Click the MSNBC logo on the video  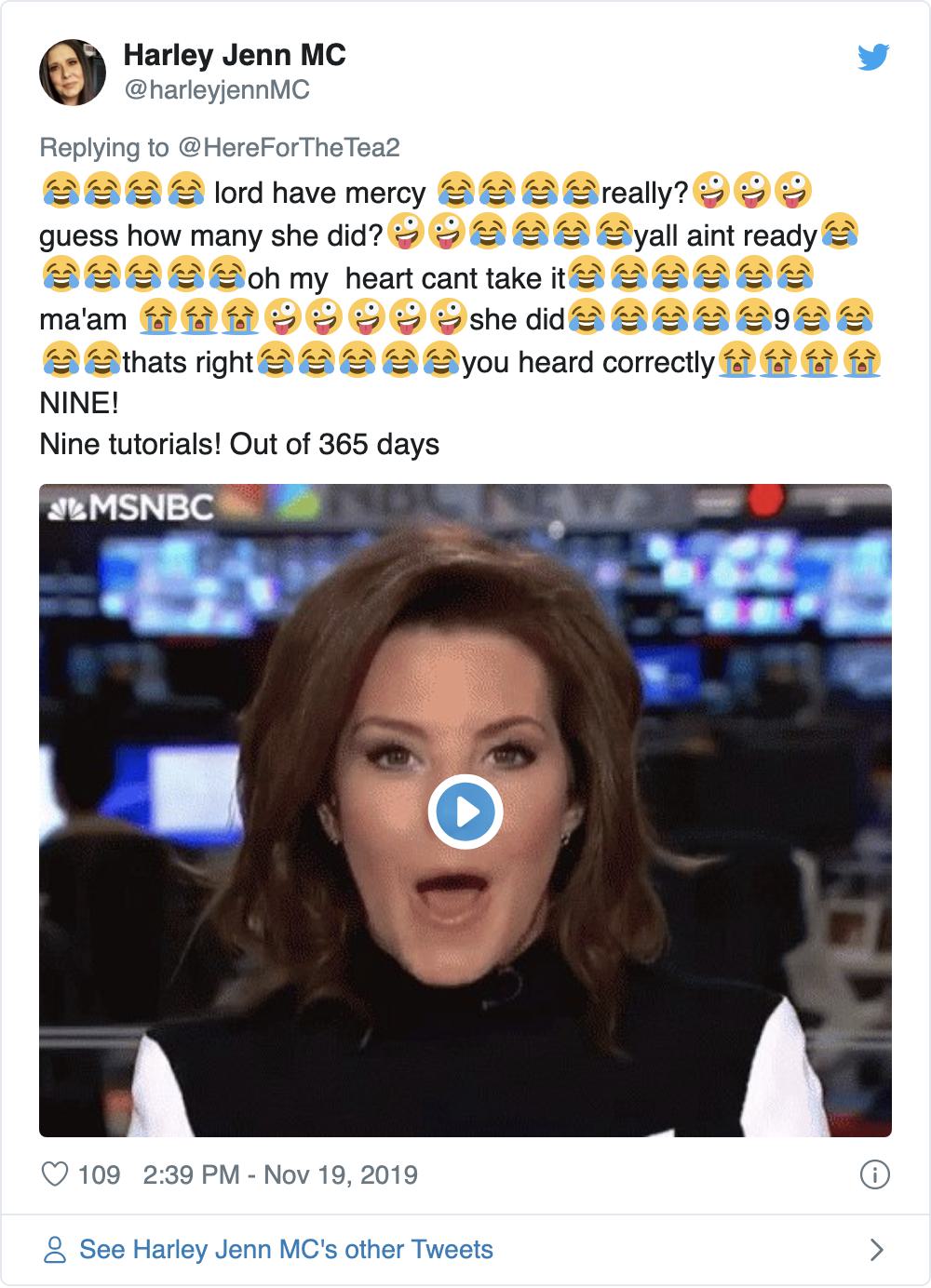click(x=130, y=507)
